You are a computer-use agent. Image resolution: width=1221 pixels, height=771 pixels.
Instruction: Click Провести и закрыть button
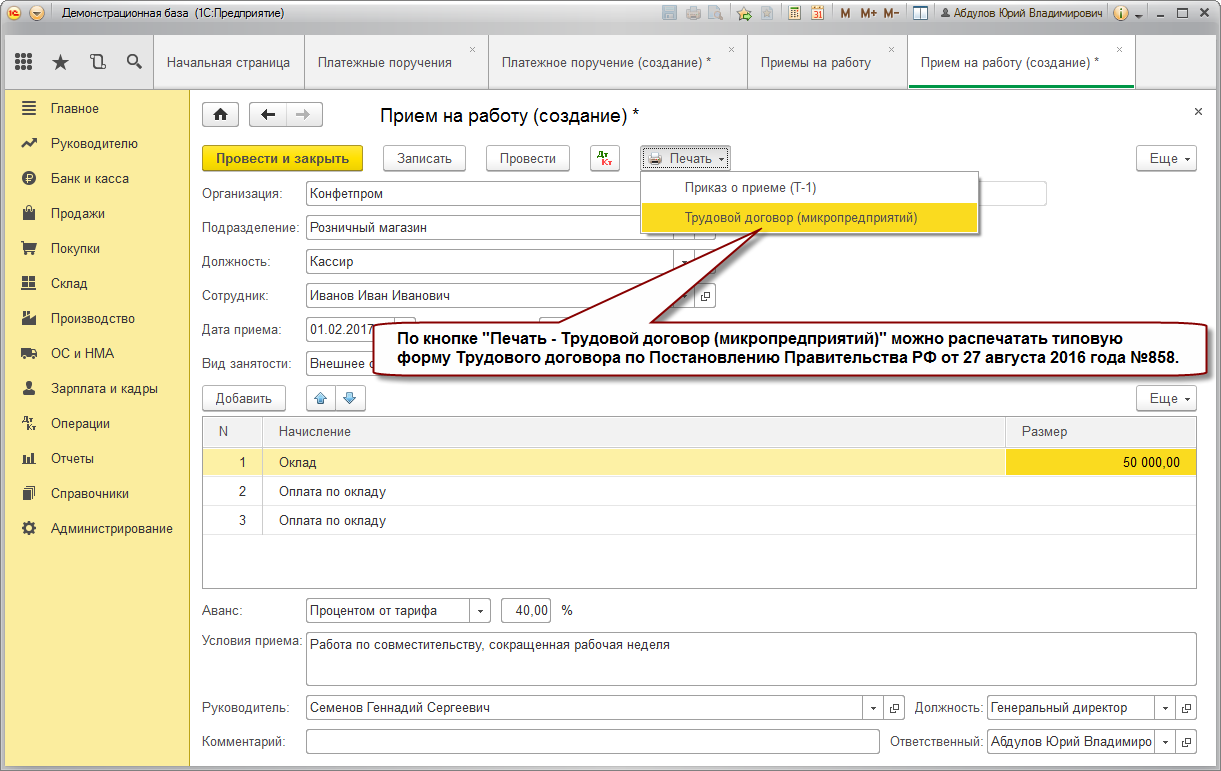(282, 158)
